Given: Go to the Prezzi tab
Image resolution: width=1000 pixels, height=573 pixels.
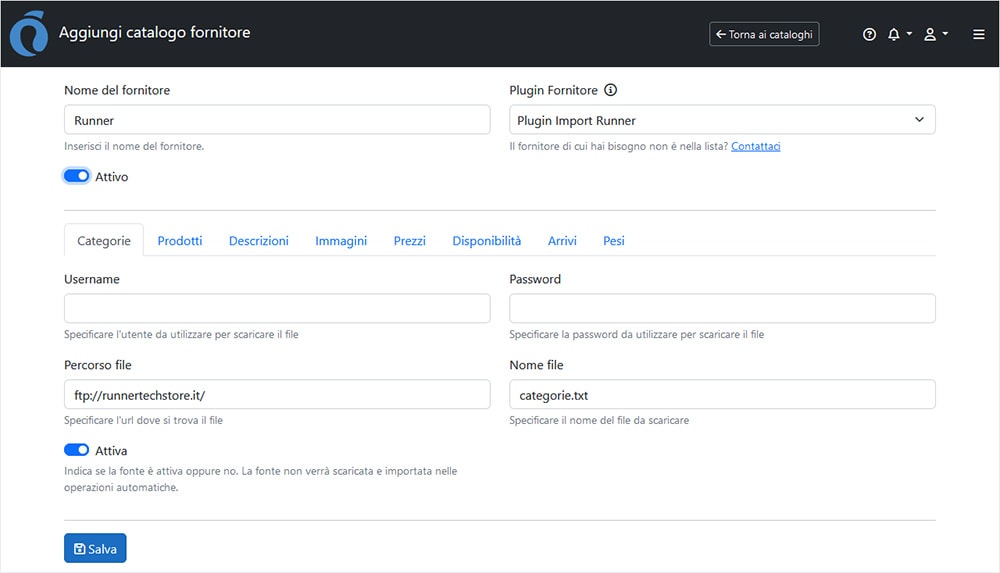Looking at the screenshot, I should (x=409, y=240).
